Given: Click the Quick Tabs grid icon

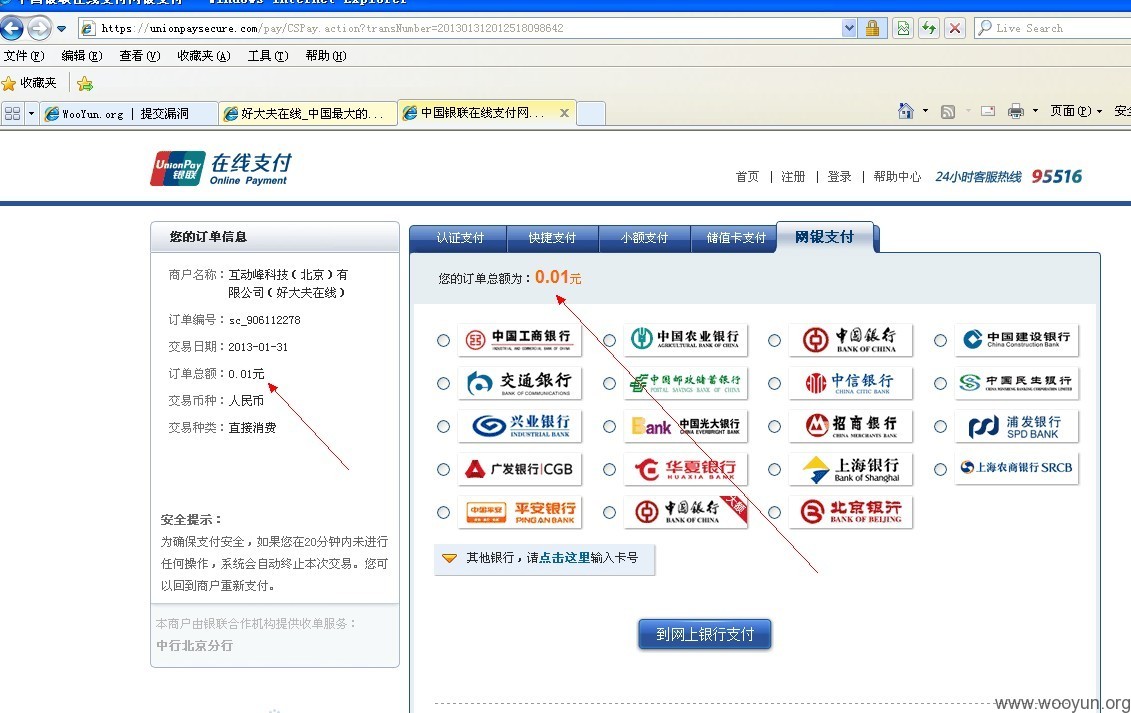Looking at the screenshot, I should pos(12,113).
